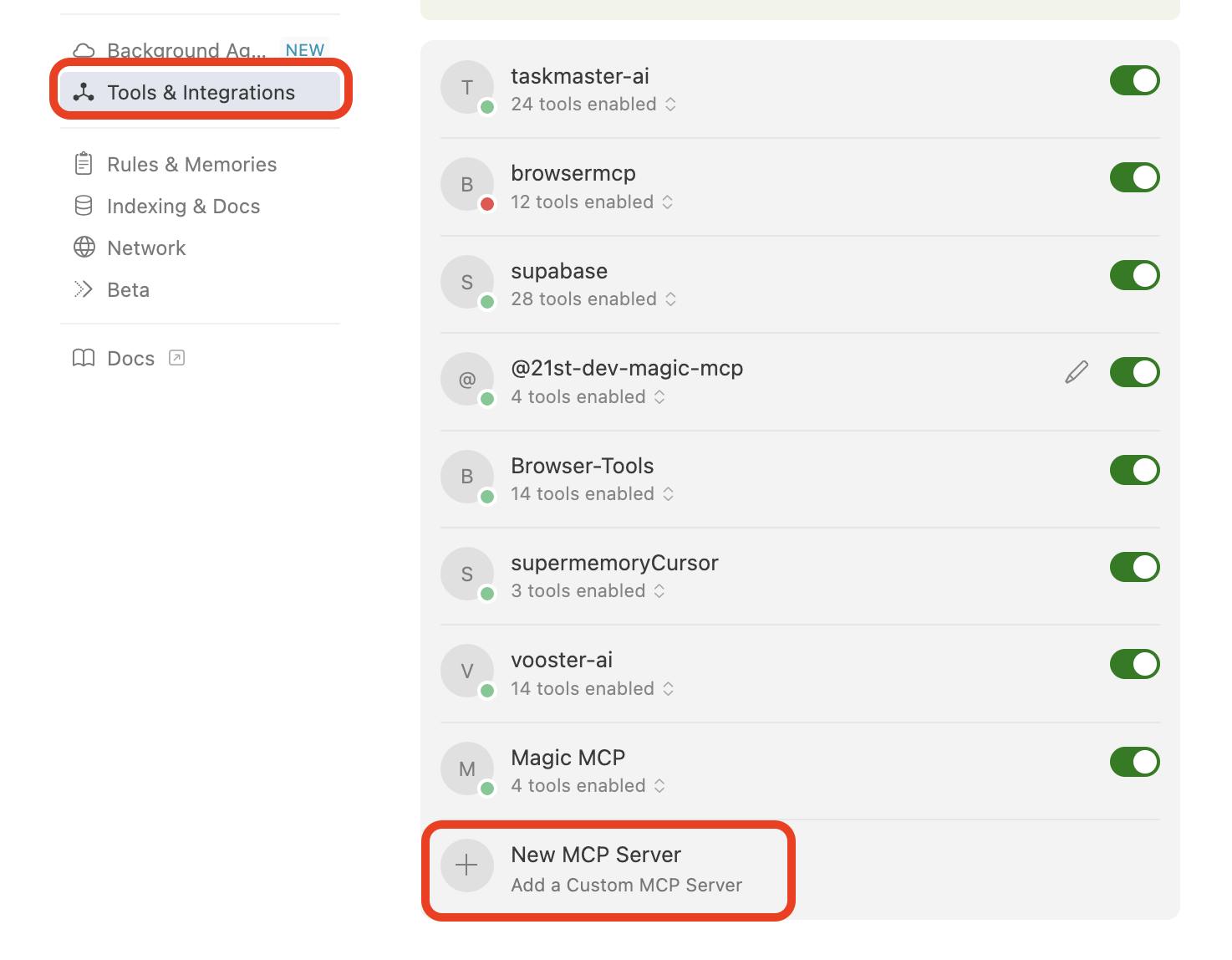Click the @21st-dev-magic-mcp server name
Image resolution: width=1232 pixels, height=960 pixels.
pyautogui.click(x=627, y=368)
